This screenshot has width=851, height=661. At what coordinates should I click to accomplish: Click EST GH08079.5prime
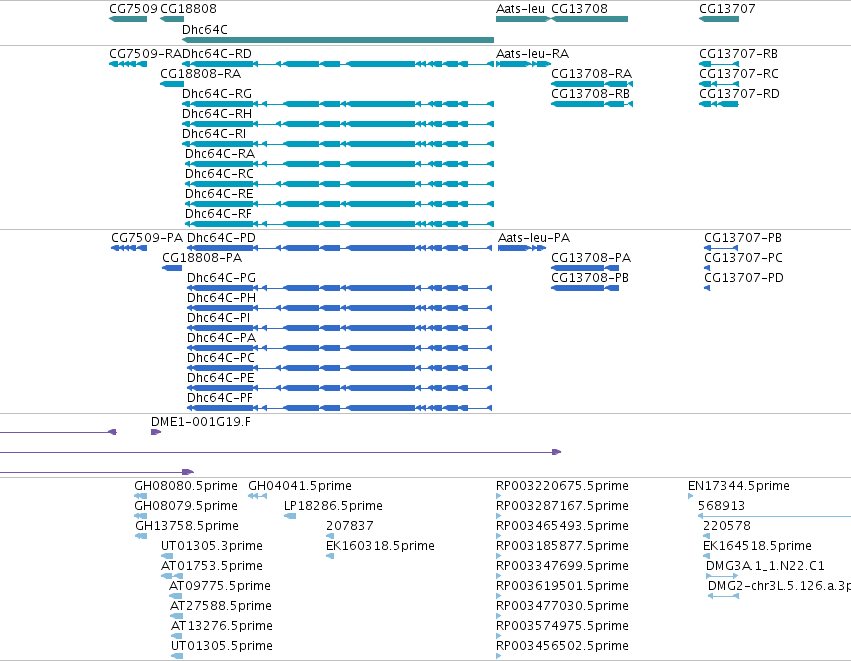click(x=186, y=506)
